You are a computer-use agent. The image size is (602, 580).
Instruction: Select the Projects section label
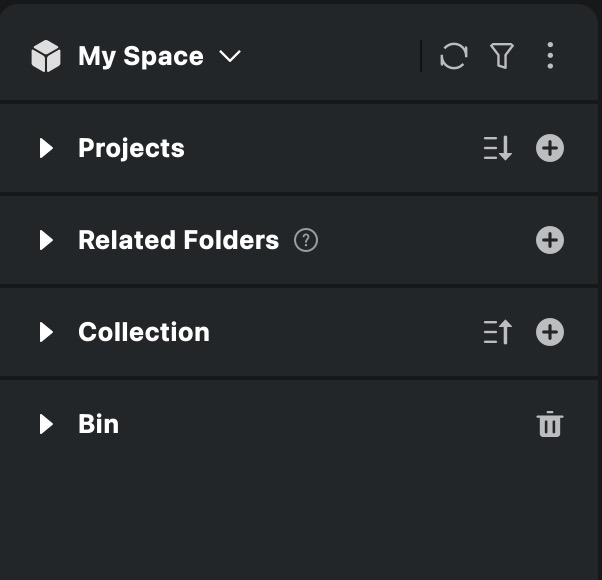(131, 149)
